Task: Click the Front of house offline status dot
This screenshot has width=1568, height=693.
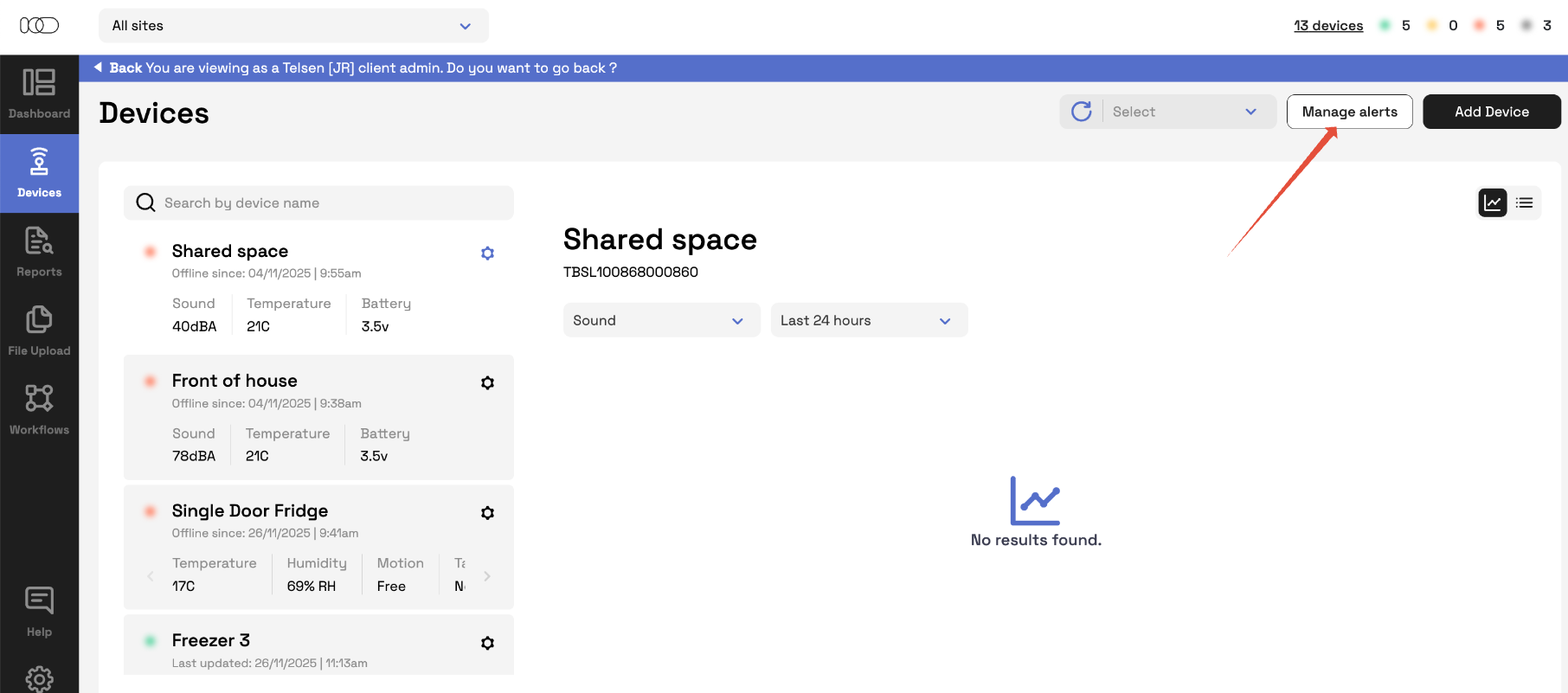Action: point(150,382)
